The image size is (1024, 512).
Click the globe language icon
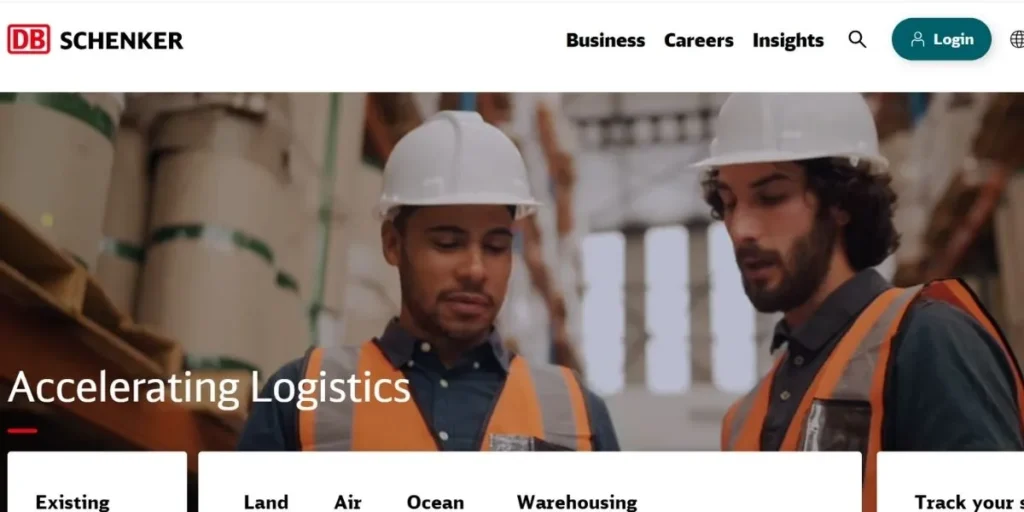click(x=1017, y=40)
